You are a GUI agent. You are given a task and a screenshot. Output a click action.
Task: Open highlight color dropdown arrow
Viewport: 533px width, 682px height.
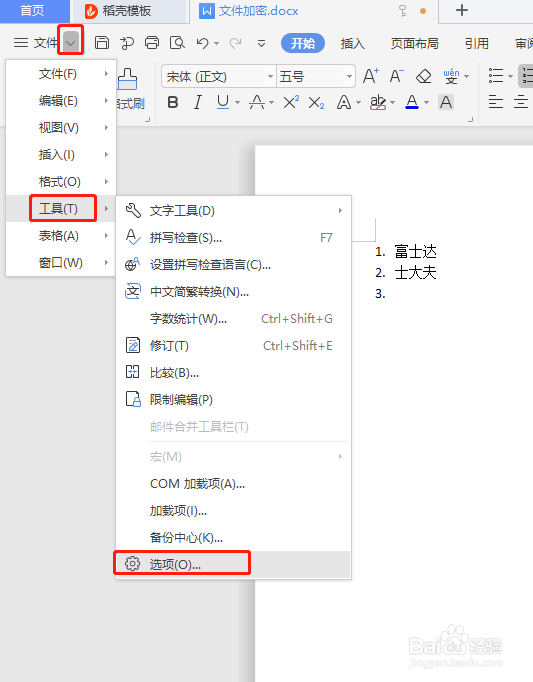pos(392,103)
